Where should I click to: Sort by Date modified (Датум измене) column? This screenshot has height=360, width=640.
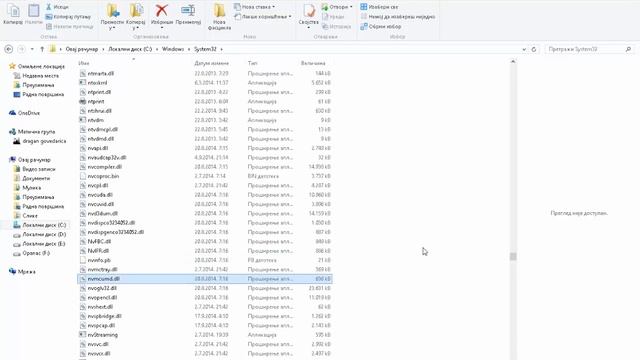pos(212,63)
